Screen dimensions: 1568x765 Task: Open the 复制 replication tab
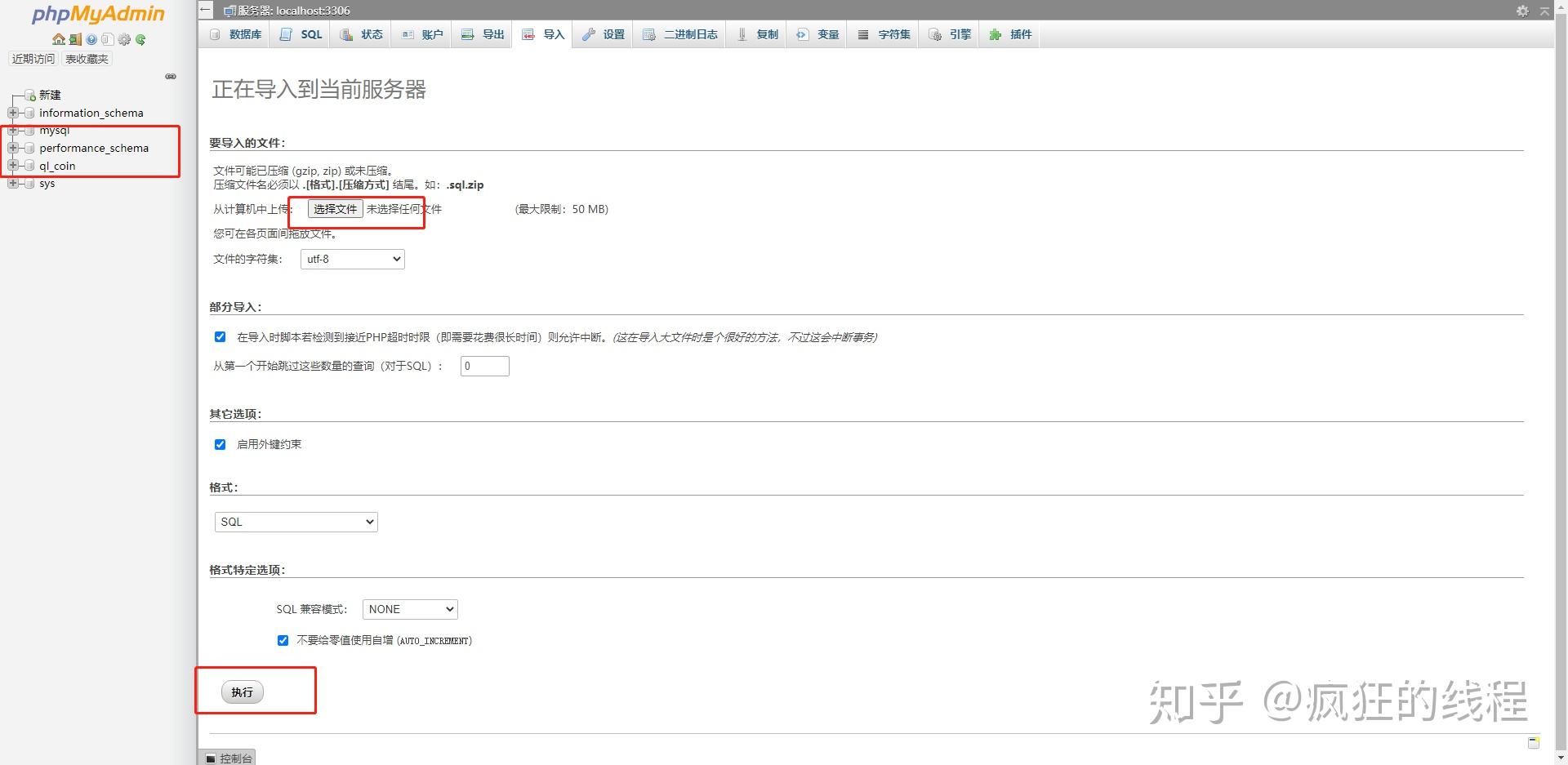757,34
